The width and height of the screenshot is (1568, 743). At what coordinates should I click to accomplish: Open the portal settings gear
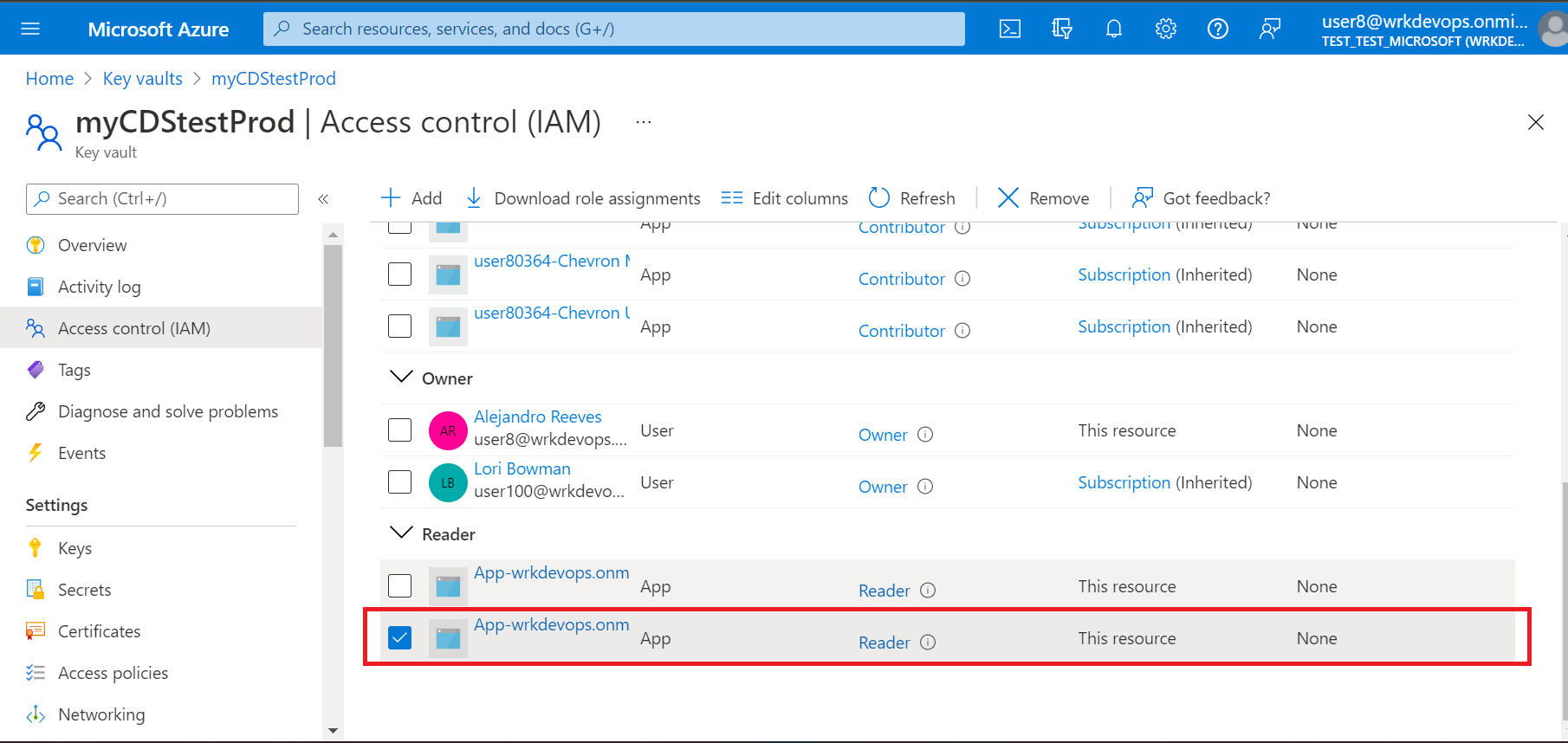click(1165, 29)
